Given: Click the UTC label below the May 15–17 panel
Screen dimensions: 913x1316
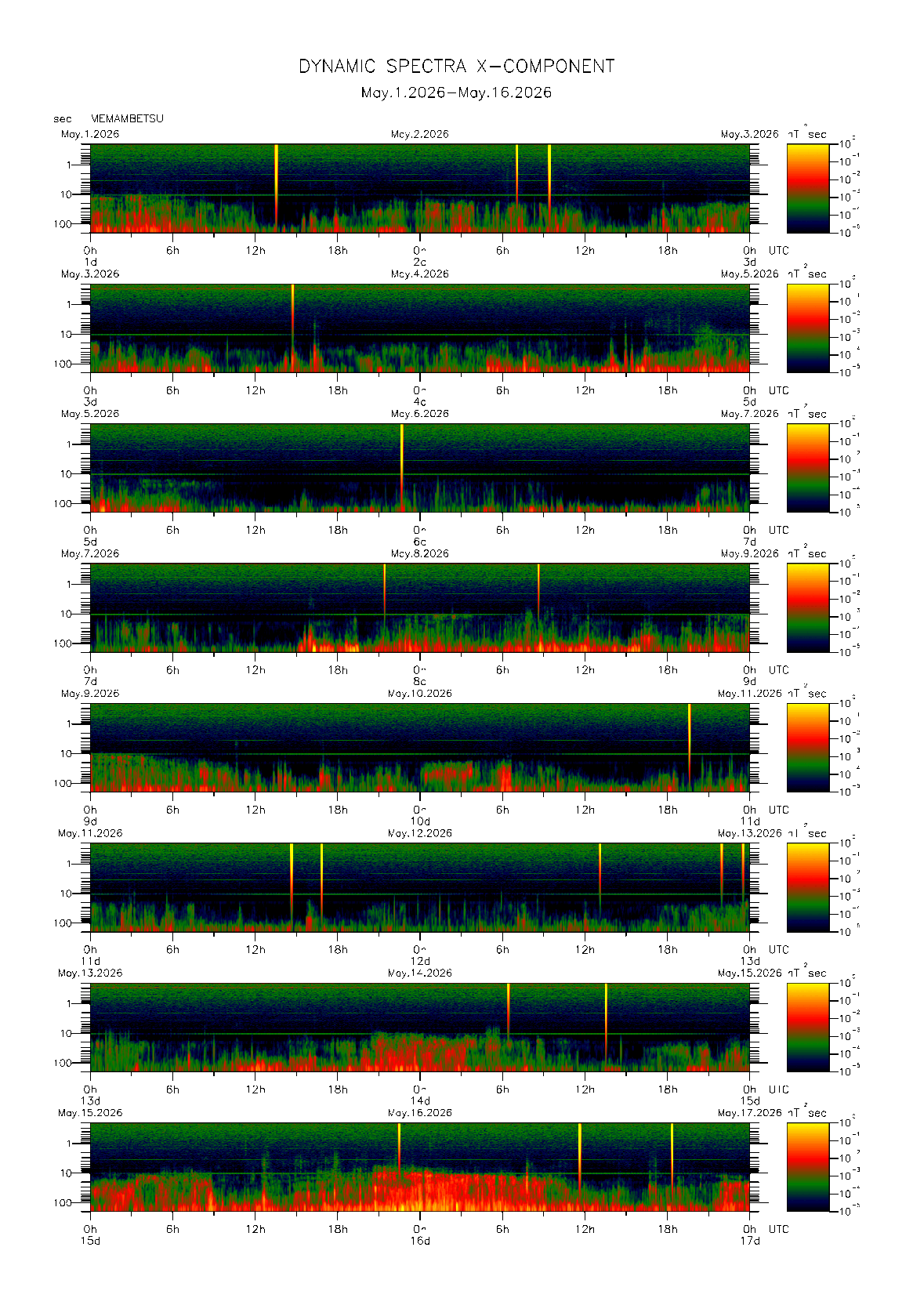Looking at the screenshot, I should [x=779, y=1230].
